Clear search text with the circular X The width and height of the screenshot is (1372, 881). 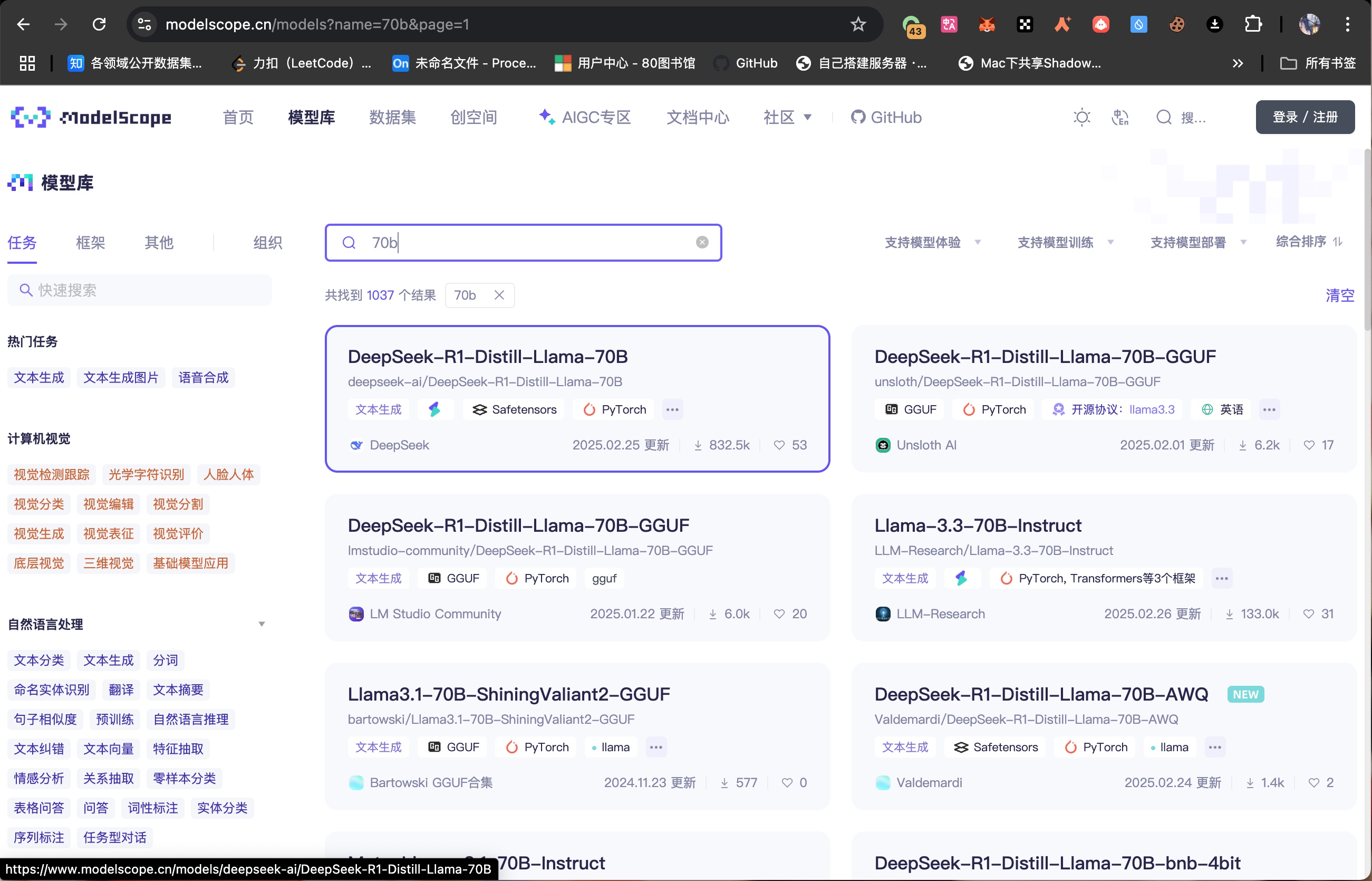click(x=702, y=243)
